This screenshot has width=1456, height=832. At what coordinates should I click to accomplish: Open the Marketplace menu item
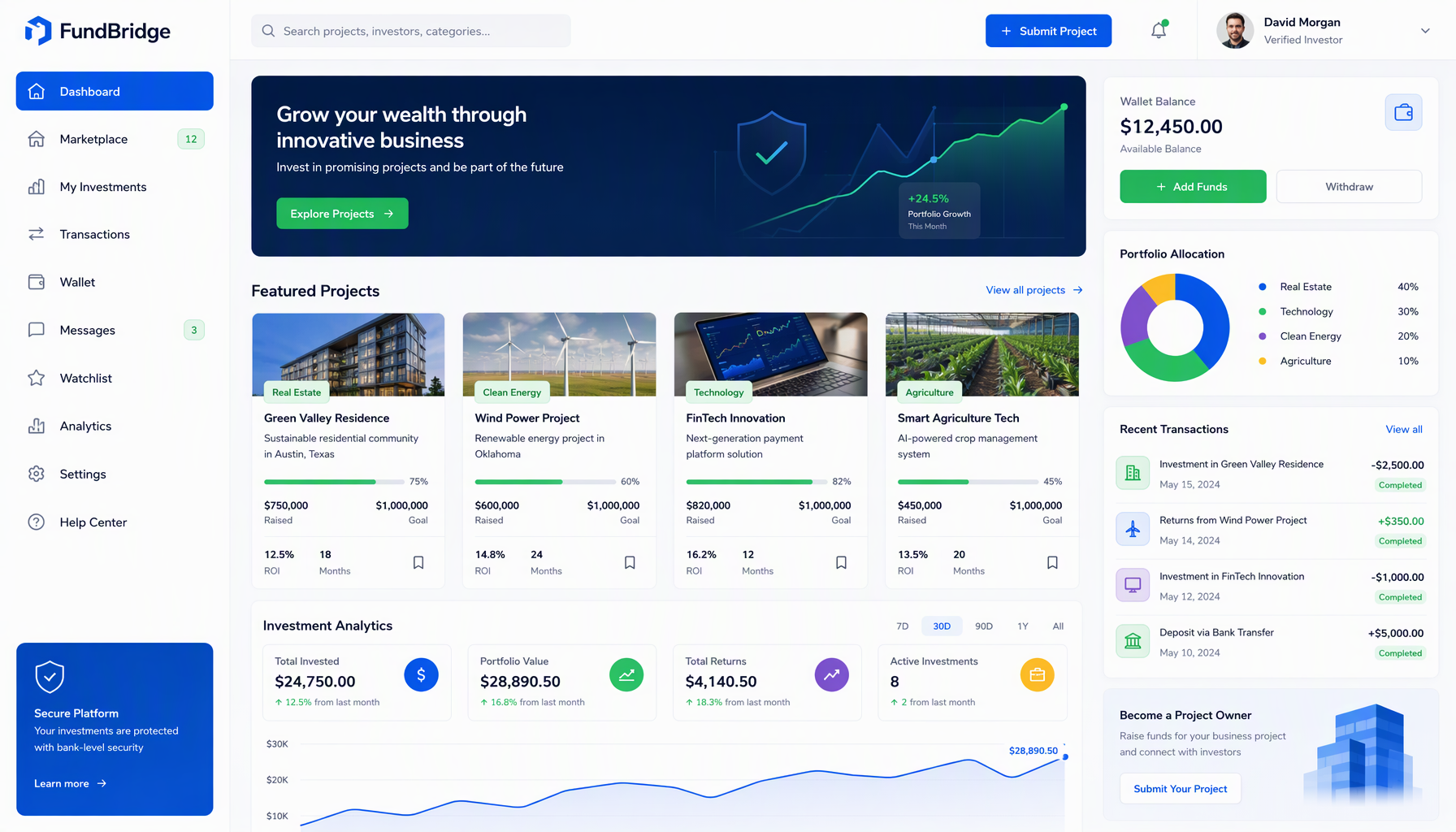(x=115, y=139)
